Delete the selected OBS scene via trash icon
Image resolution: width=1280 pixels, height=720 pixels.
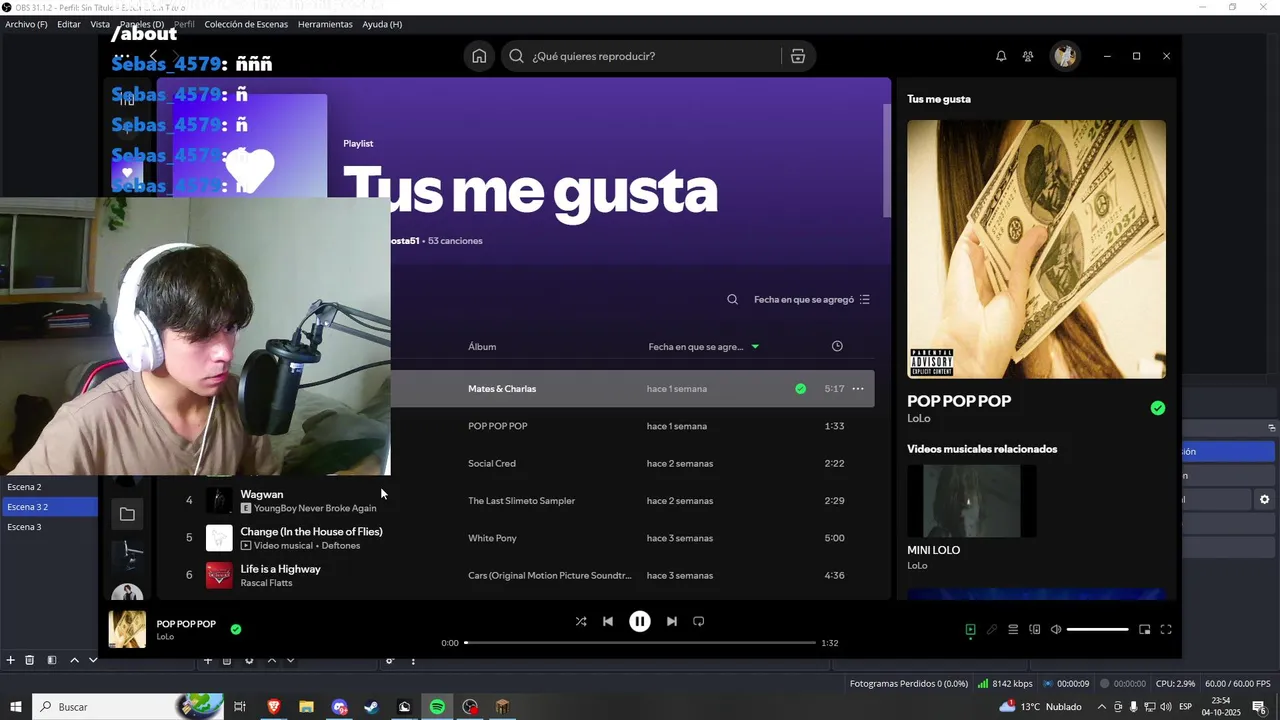(30, 660)
